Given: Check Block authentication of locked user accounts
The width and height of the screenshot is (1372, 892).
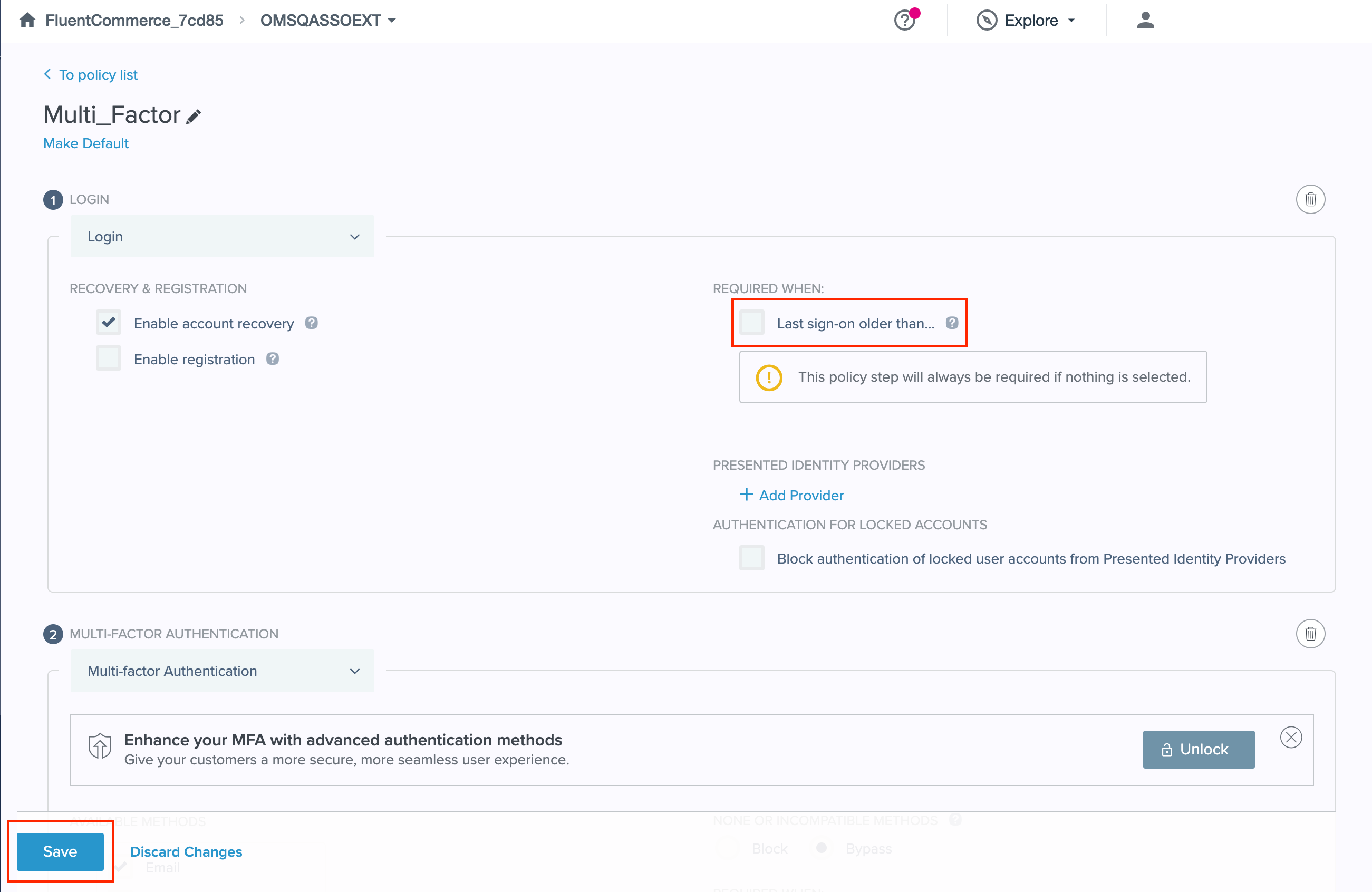Looking at the screenshot, I should 752,558.
